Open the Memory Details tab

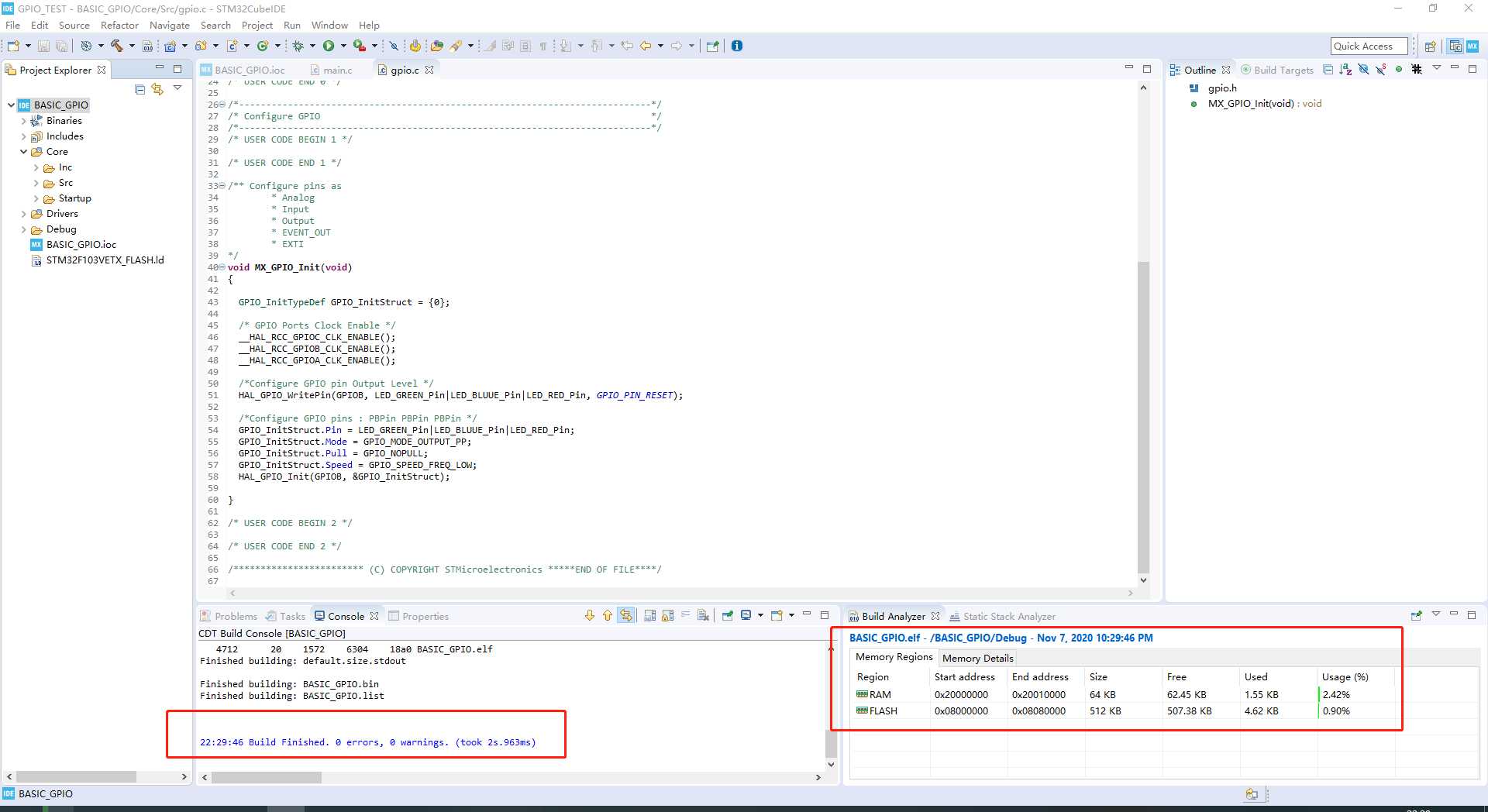977,658
